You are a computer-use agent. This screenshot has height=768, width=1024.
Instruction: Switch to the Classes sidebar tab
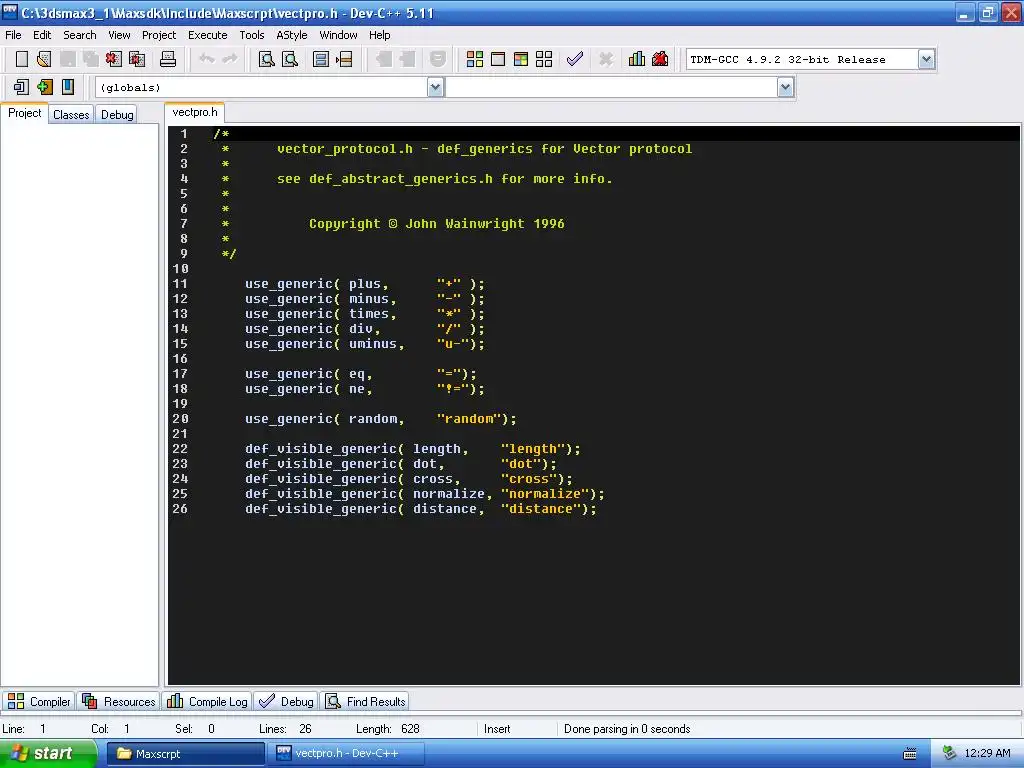(71, 114)
